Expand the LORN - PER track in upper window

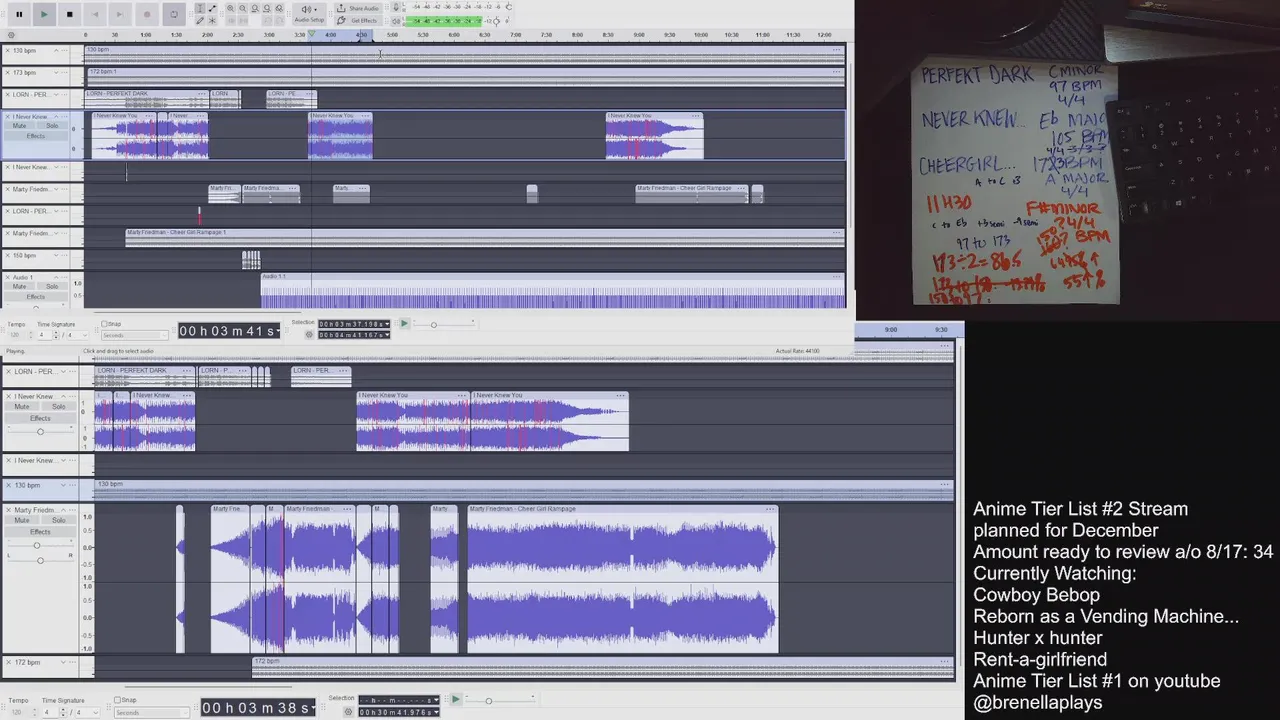click(56, 94)
